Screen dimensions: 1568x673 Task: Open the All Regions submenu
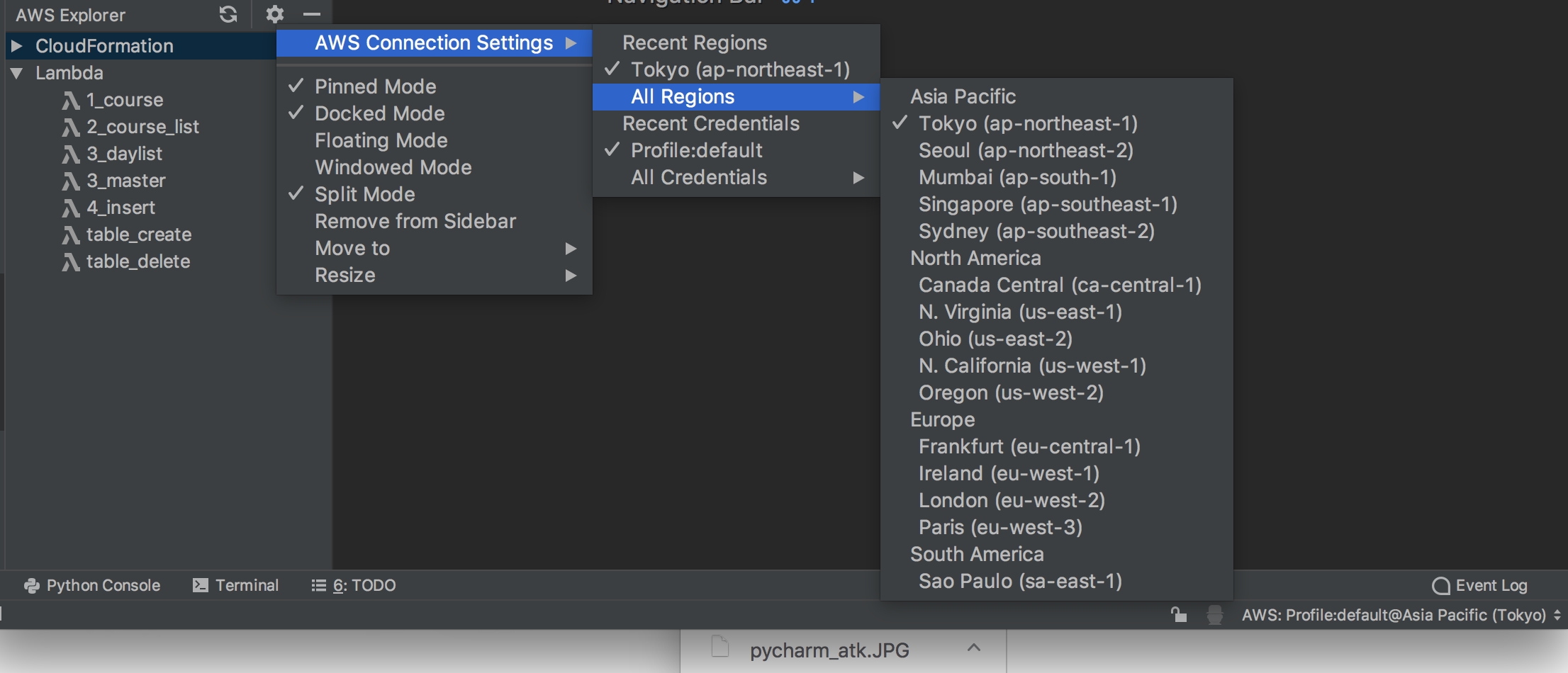coord(736,96)
